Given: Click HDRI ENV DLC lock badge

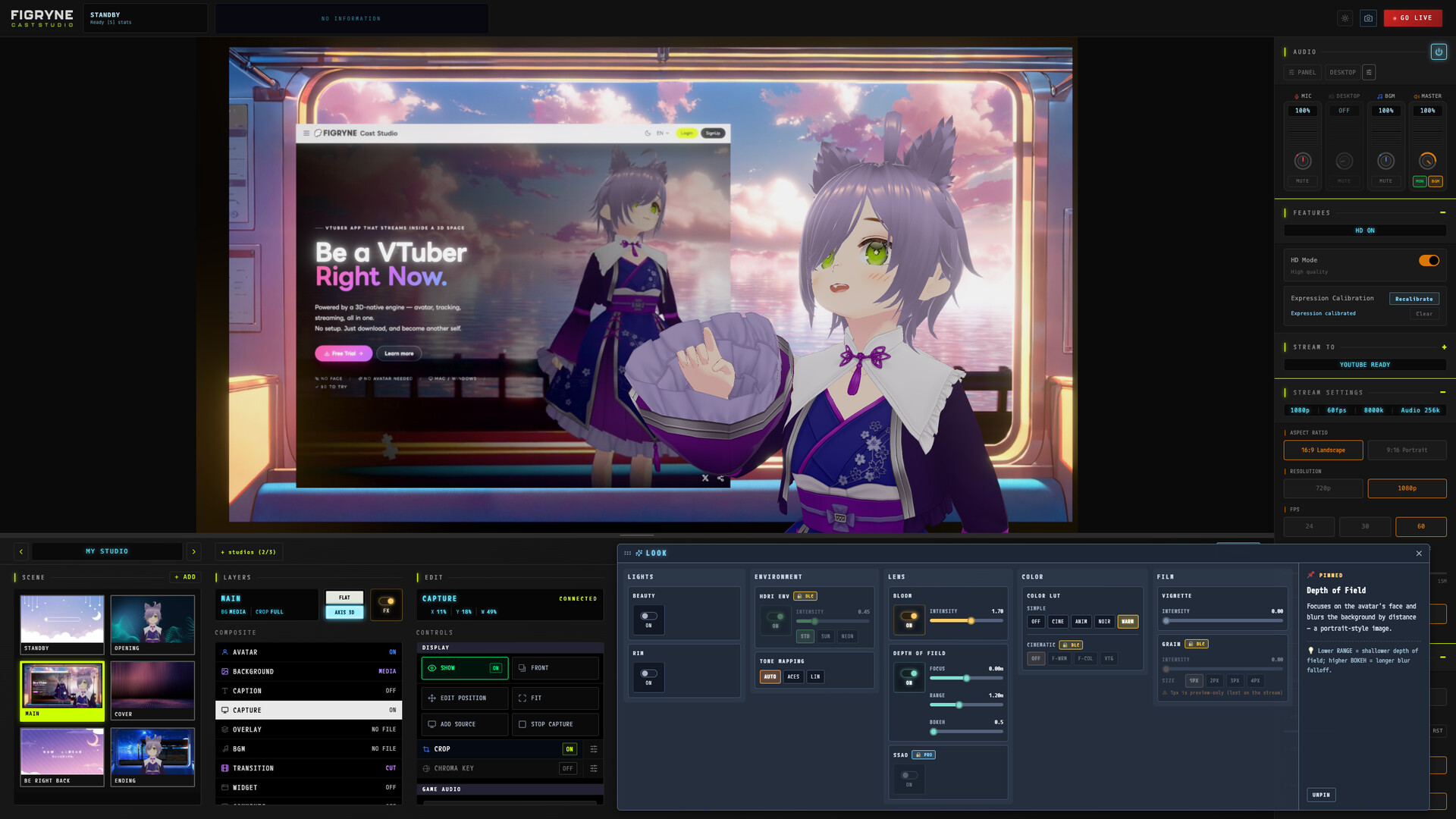Looking at the screenshot, I should [805, 596].
